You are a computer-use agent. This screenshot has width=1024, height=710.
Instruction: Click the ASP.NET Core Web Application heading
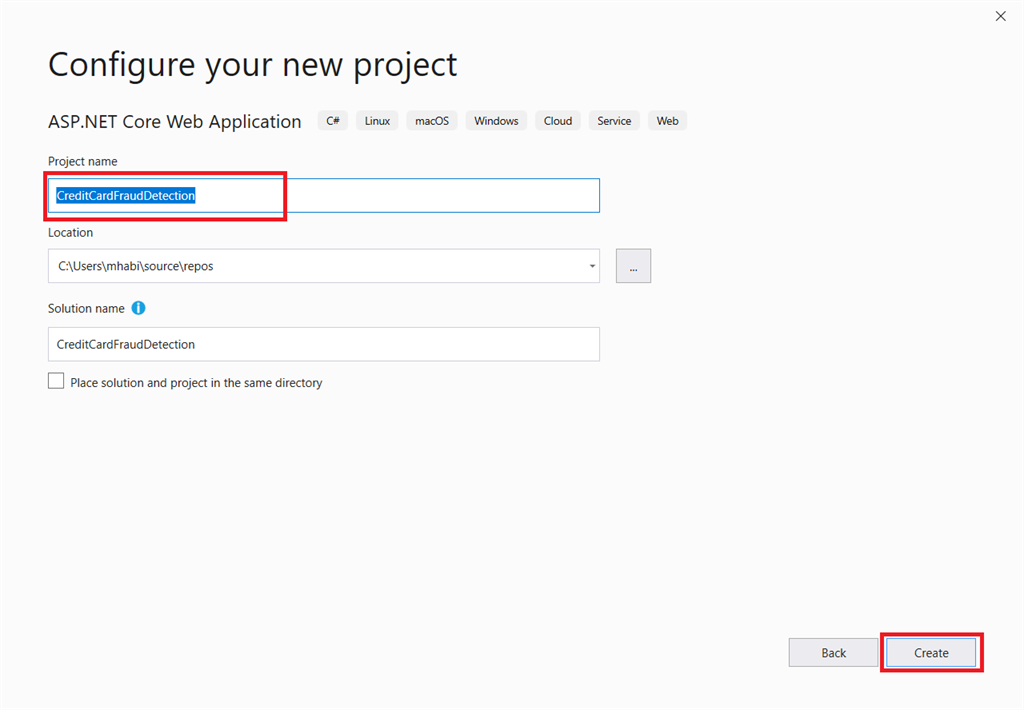(x=174, y=122)
